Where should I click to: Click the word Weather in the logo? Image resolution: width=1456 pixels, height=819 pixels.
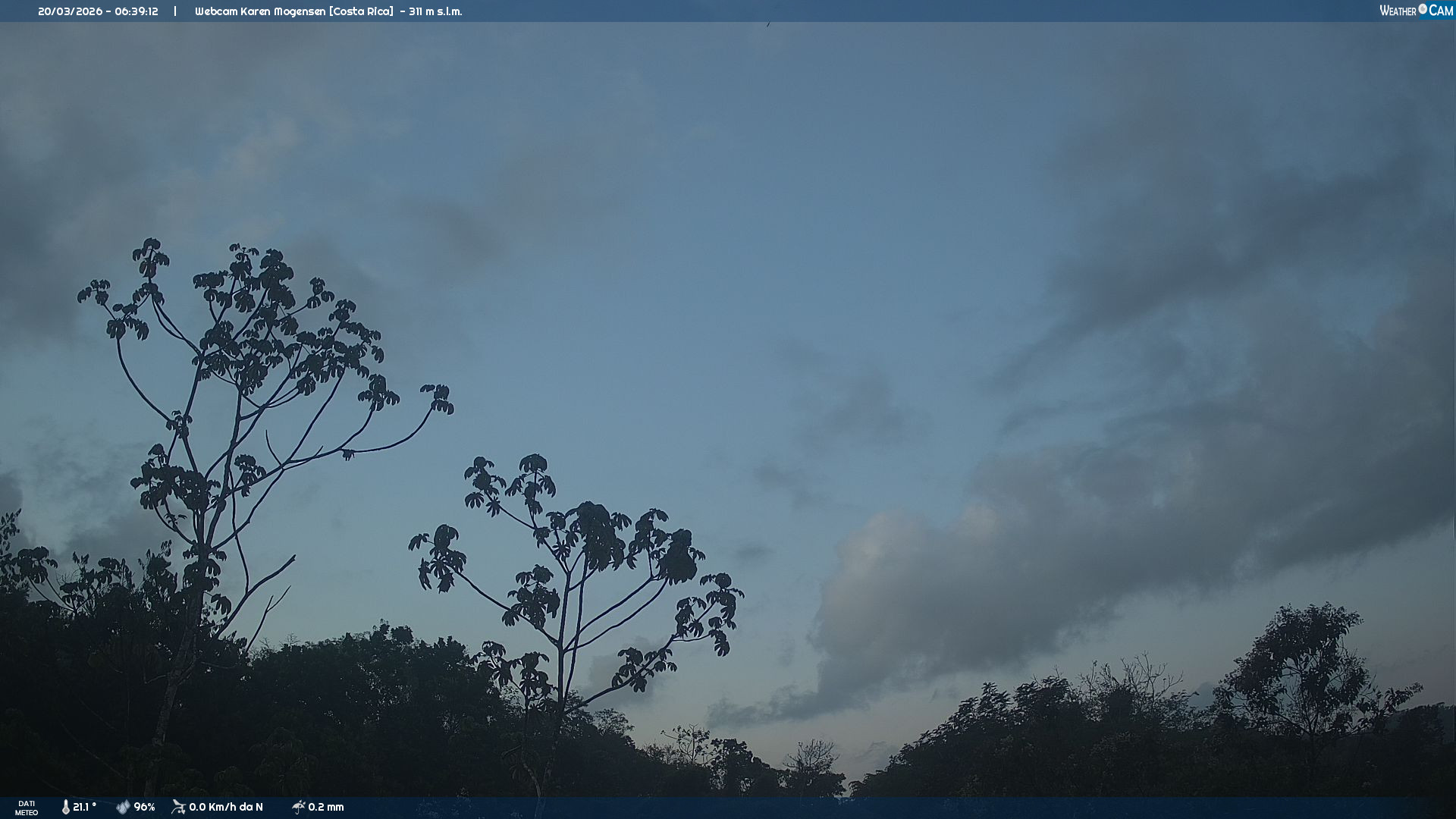(x=1398, y=11)
